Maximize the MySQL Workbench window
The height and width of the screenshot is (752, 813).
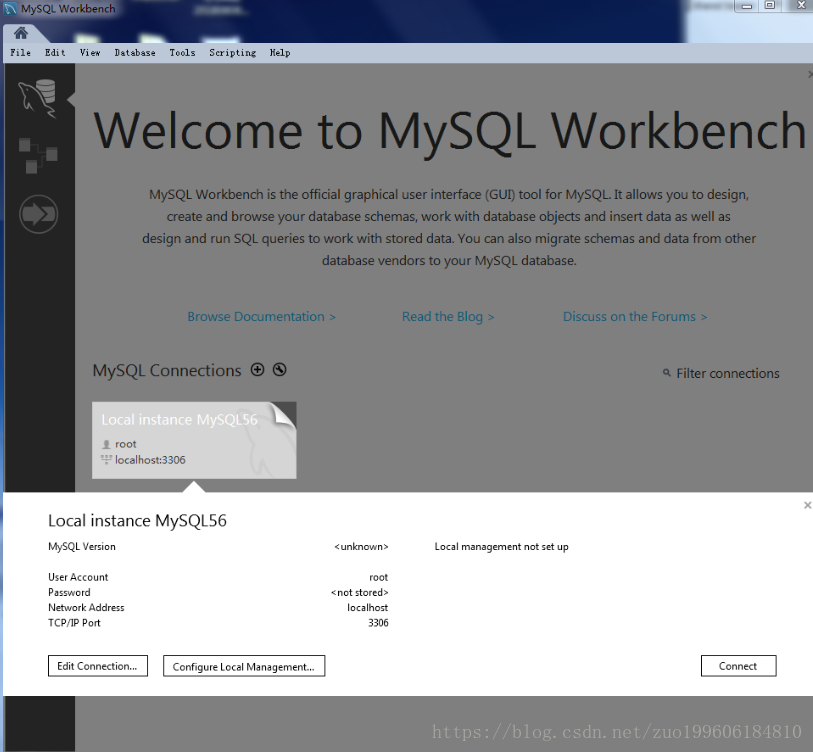click(770, 6)
